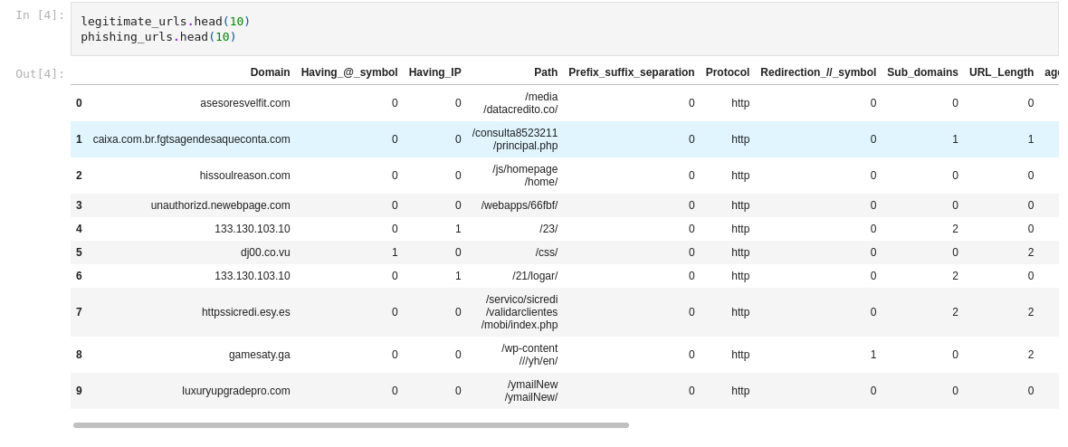Click the horizontal scrollbar under the table

tap(350, 425)
